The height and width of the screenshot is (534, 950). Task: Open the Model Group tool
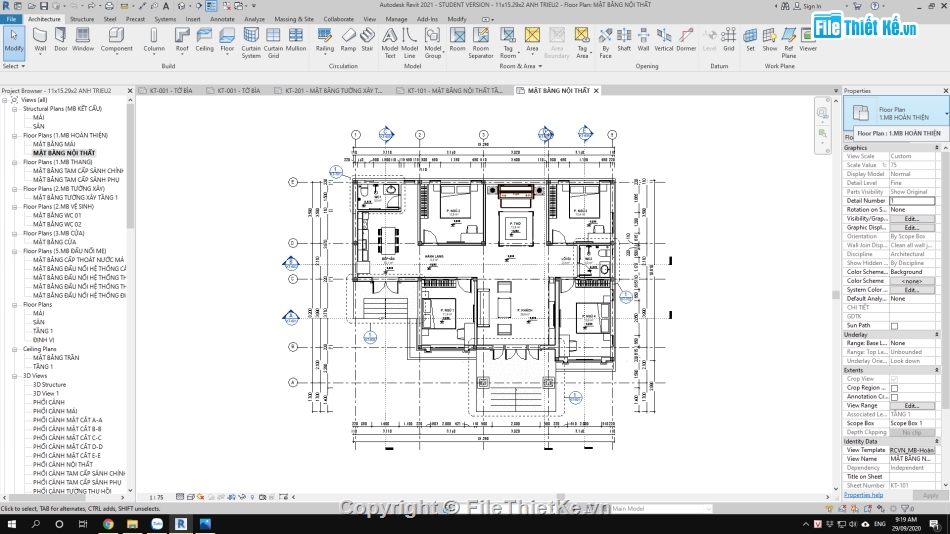tap(433, 43)
